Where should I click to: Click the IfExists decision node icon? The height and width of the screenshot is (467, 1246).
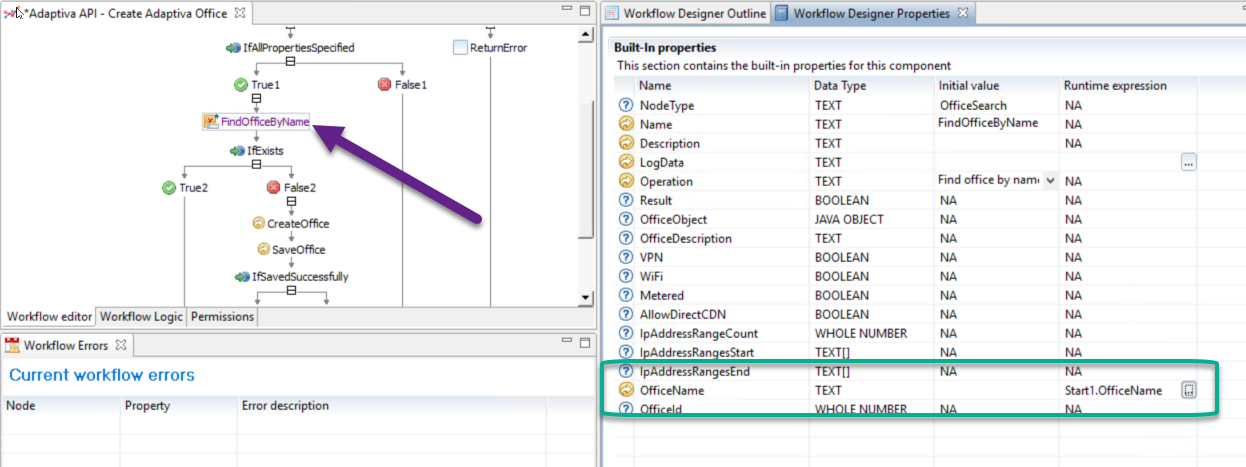237,151
